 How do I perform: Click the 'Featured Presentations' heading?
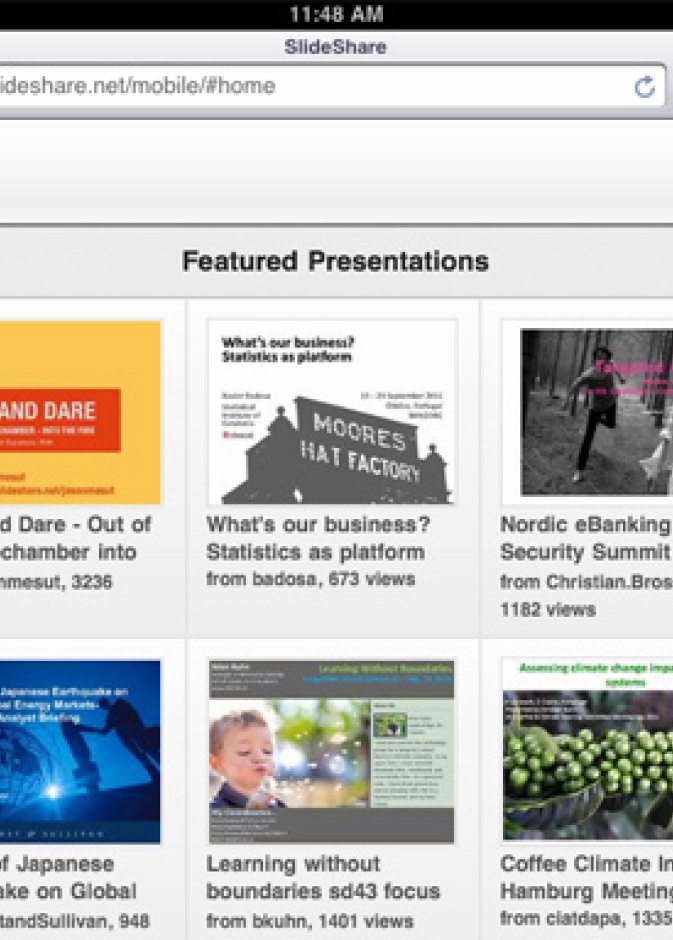tap(336, 261)
